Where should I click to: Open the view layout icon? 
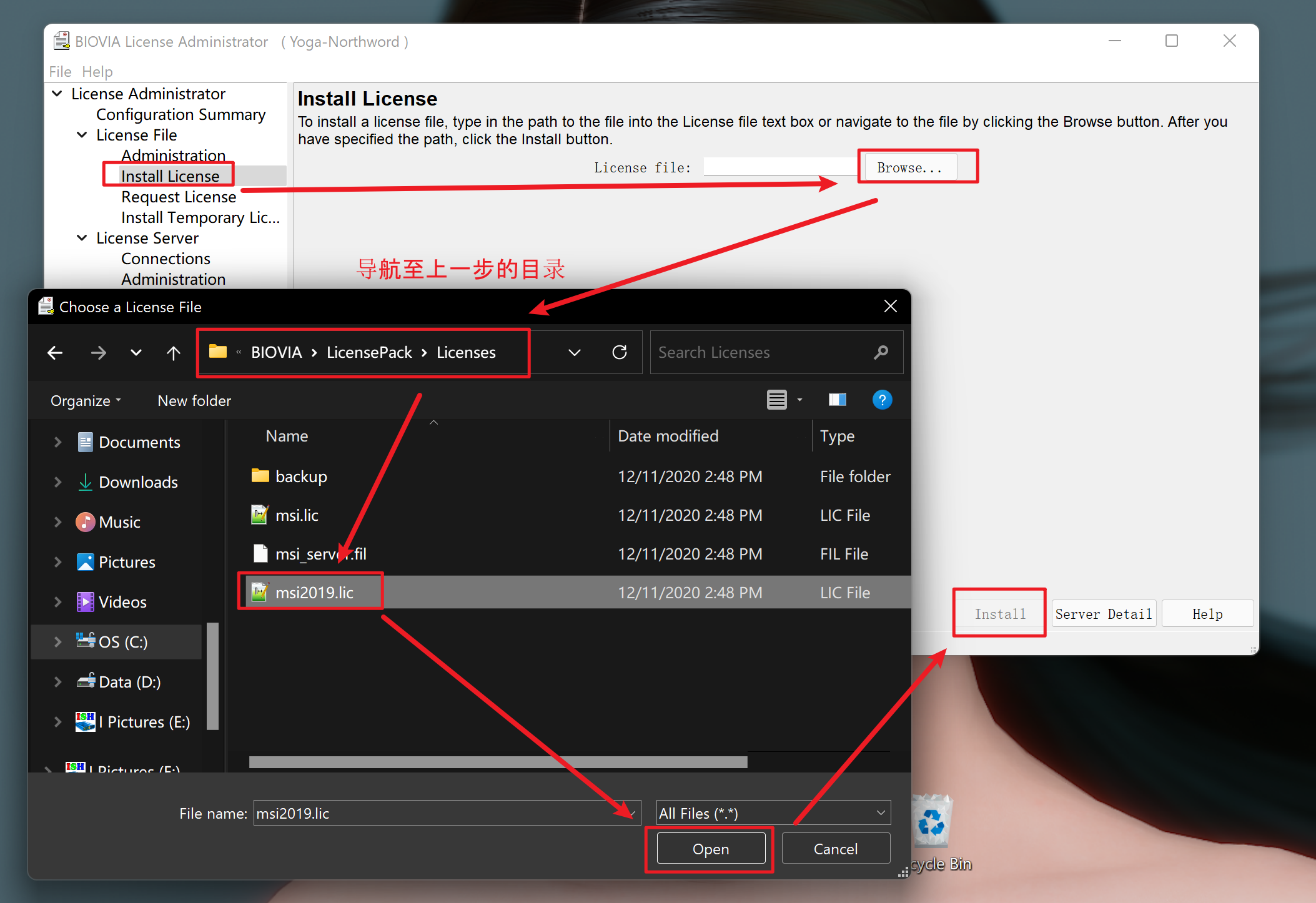776,400
